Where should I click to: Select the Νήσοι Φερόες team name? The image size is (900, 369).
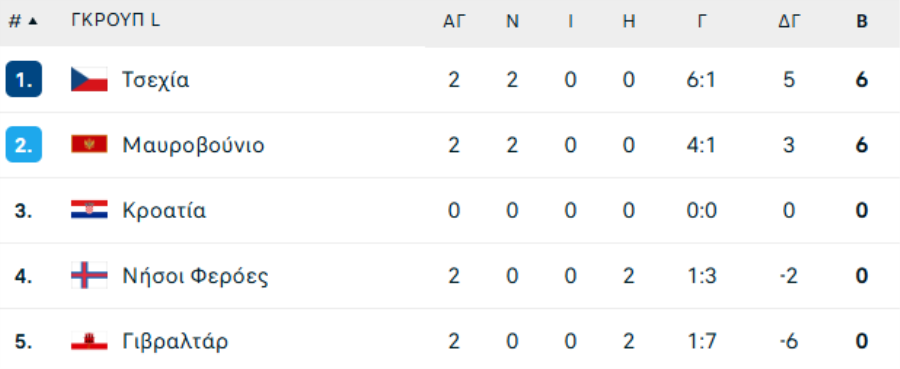[195, 276]
